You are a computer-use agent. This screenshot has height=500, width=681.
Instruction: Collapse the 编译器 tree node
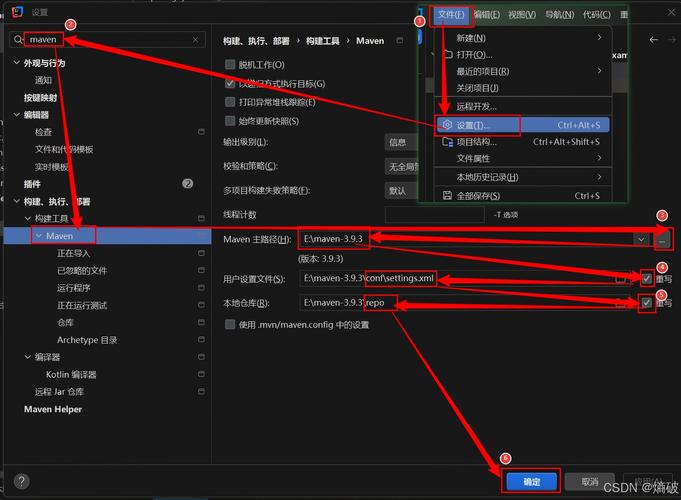[28, 357]
